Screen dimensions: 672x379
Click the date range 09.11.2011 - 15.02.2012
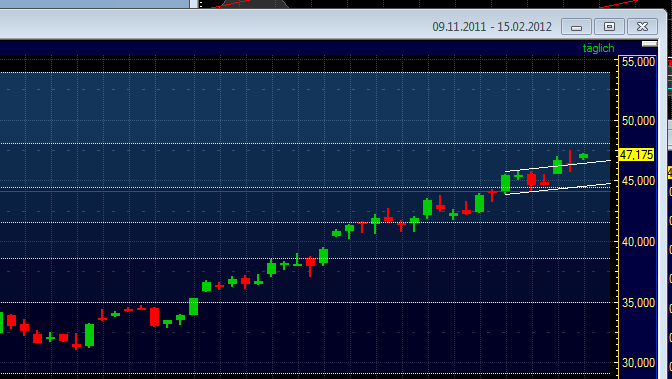tap(492, 27)
